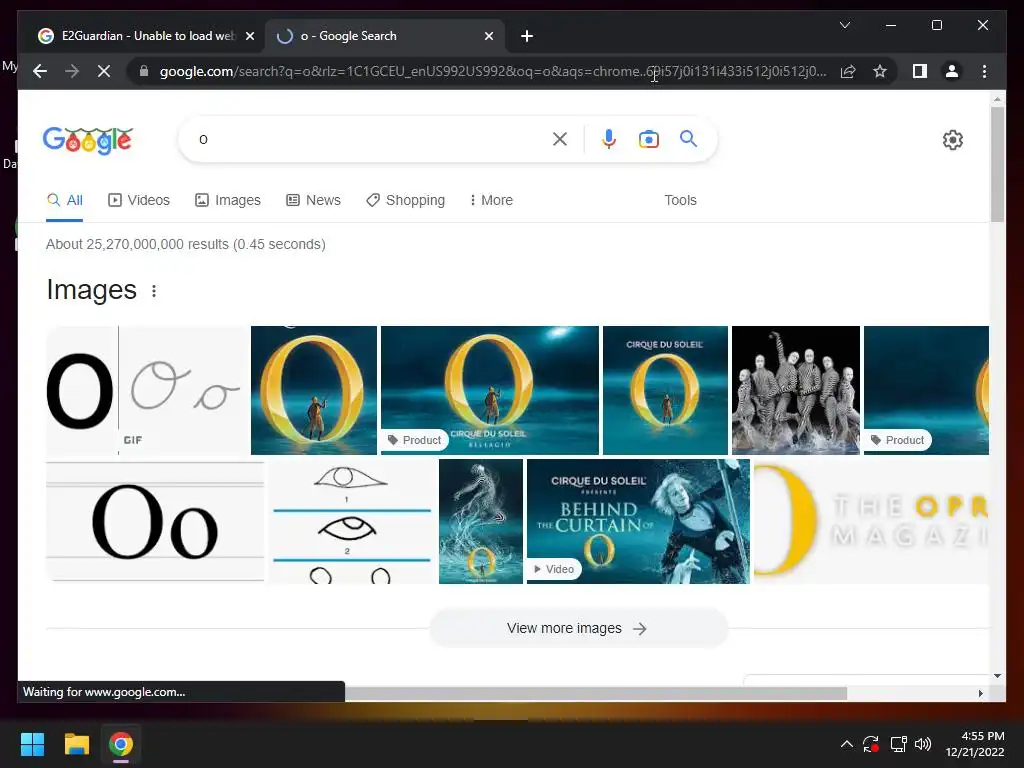
Task: Open the tab search dropdown chevron
Action: pos(844,25)
